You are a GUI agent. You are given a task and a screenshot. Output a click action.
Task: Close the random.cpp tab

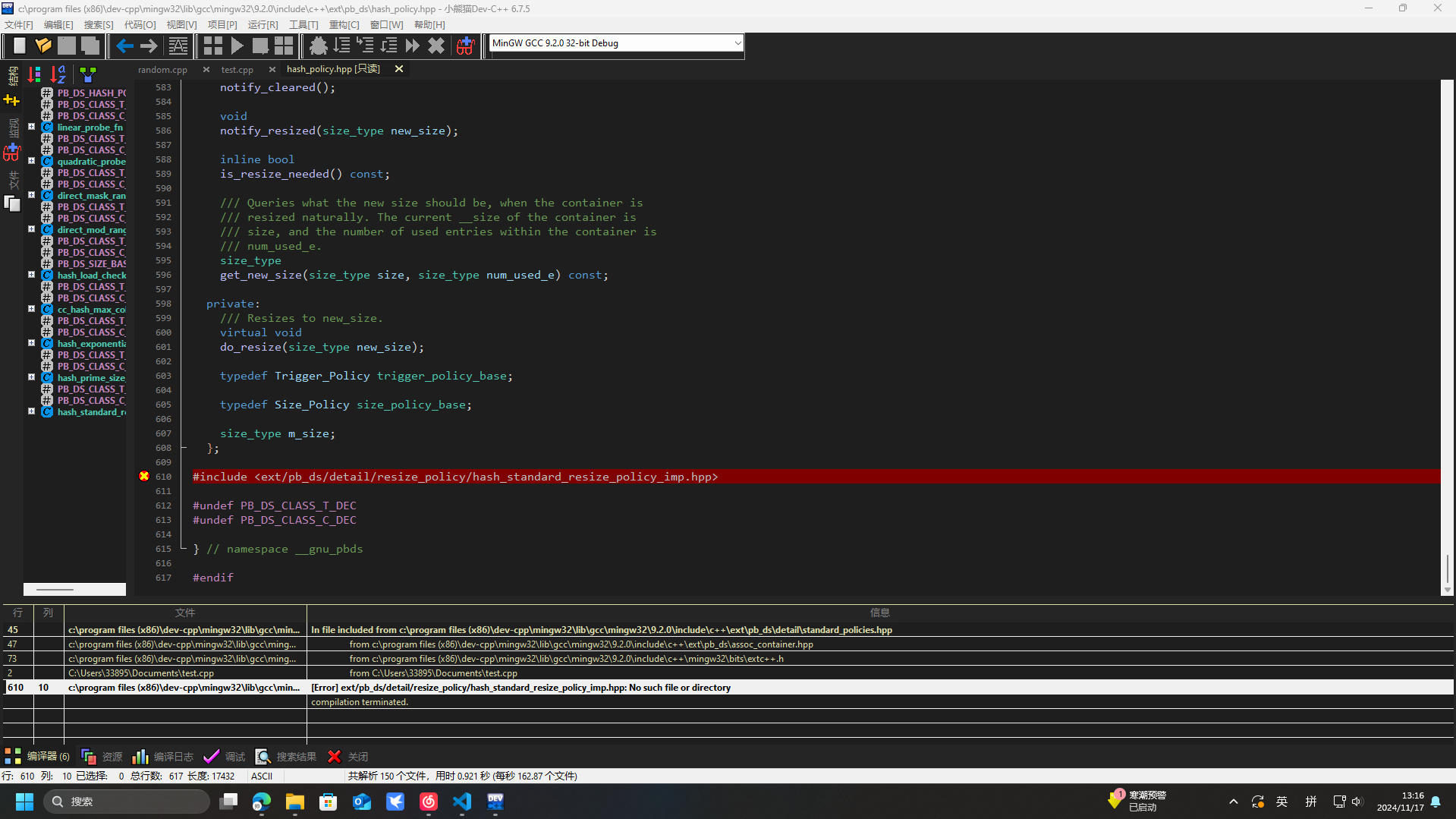[x=206, y=69]
